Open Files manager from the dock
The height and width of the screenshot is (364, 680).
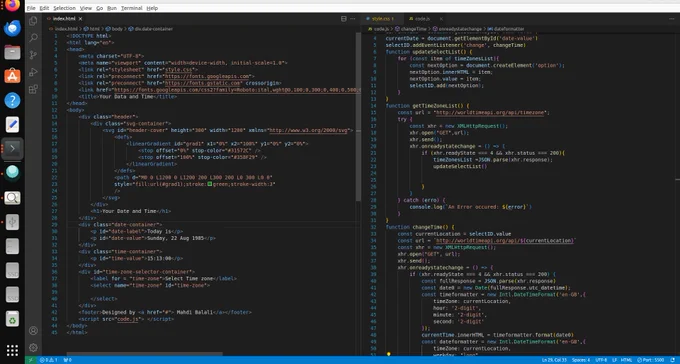click(x=12, y=52)
